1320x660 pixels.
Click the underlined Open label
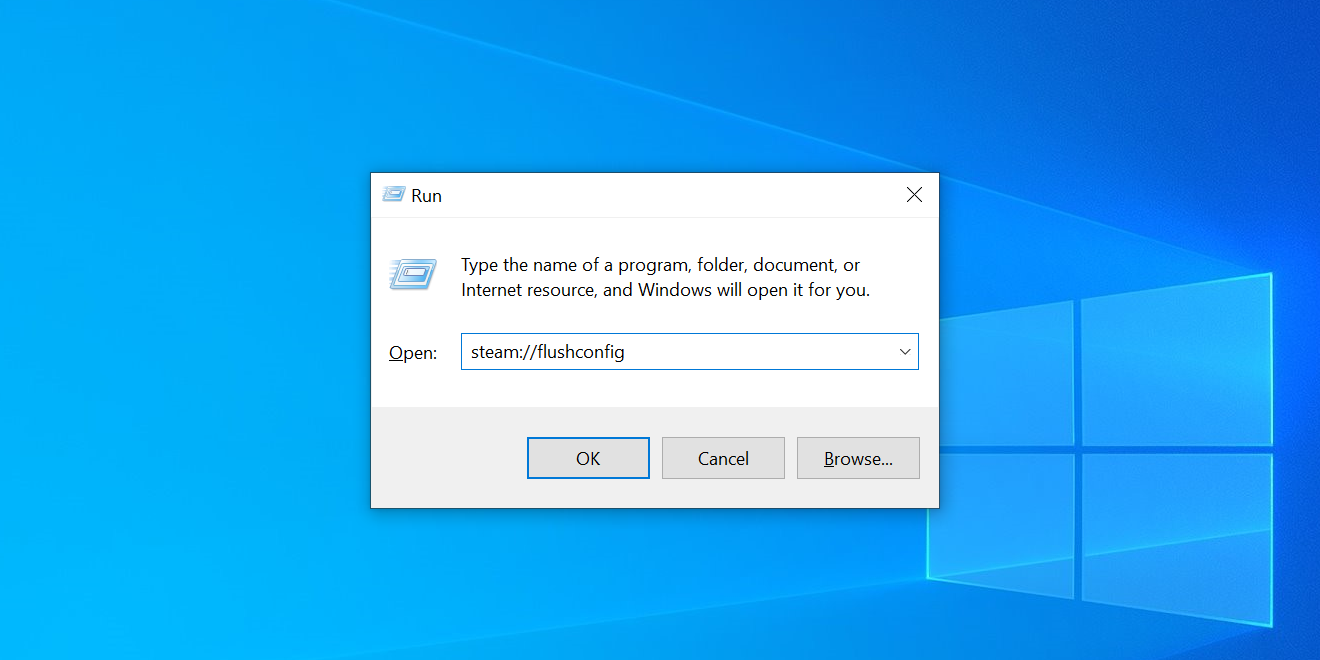point(412,351)
